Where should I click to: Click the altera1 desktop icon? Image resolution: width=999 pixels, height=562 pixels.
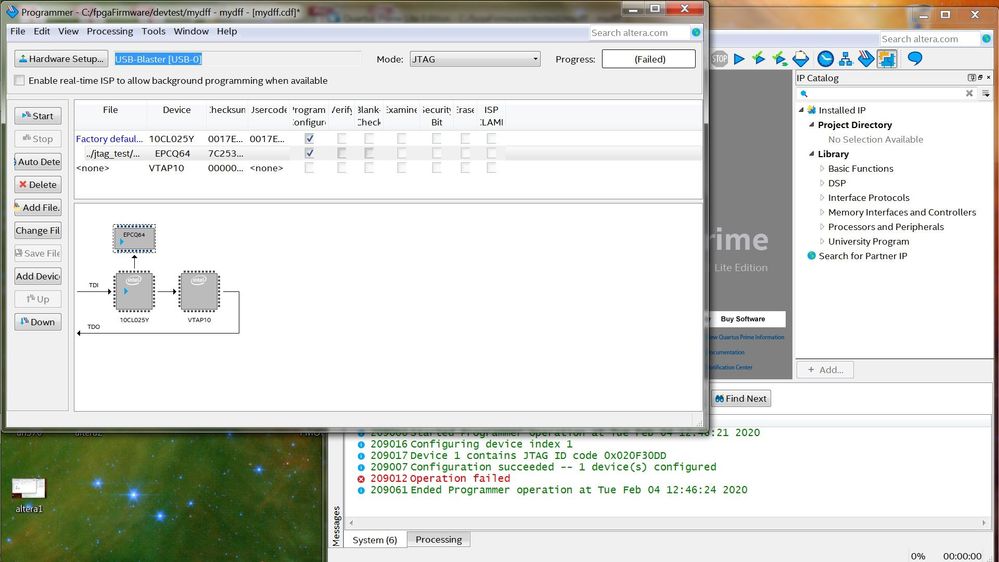28,489
